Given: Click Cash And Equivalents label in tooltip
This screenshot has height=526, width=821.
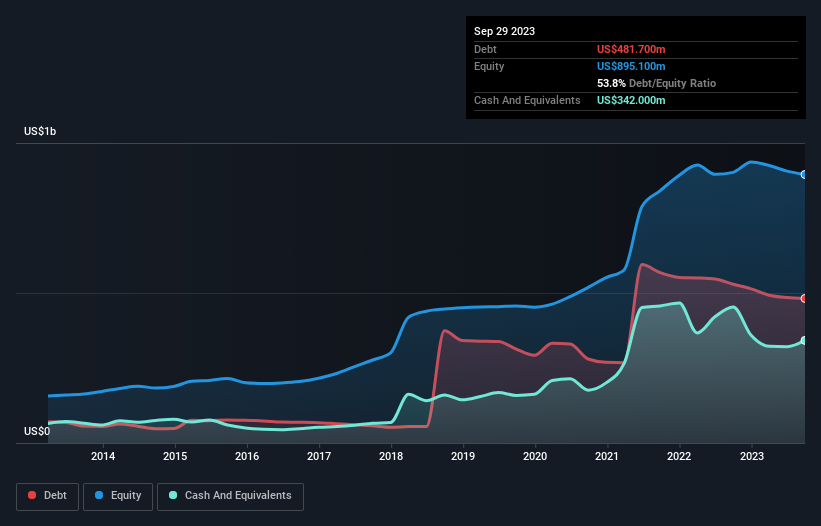Looking at the screenshot, I should tap(527, 100).
